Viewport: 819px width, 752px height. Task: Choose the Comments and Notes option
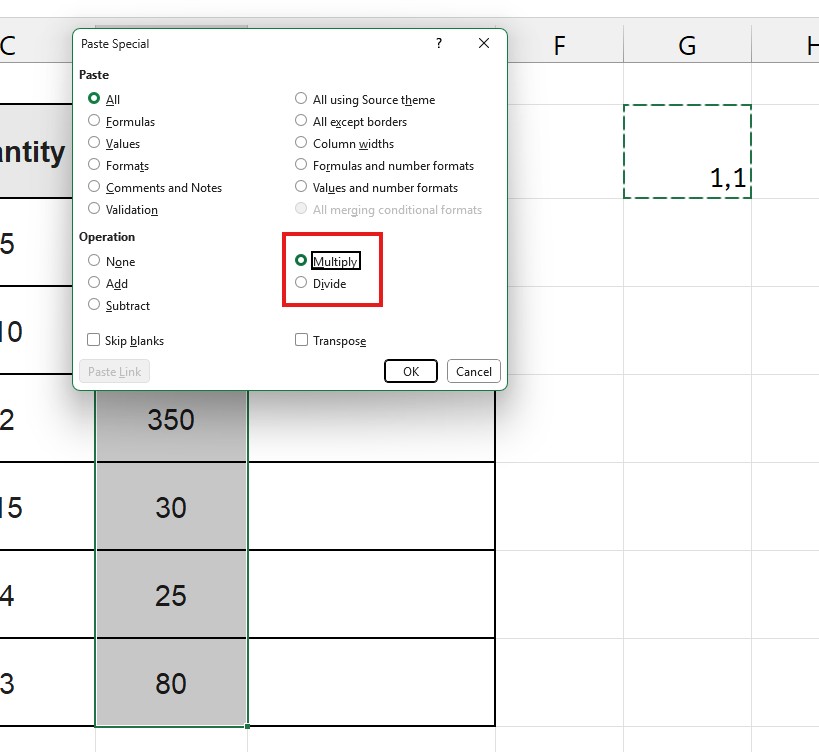[93, 187]
